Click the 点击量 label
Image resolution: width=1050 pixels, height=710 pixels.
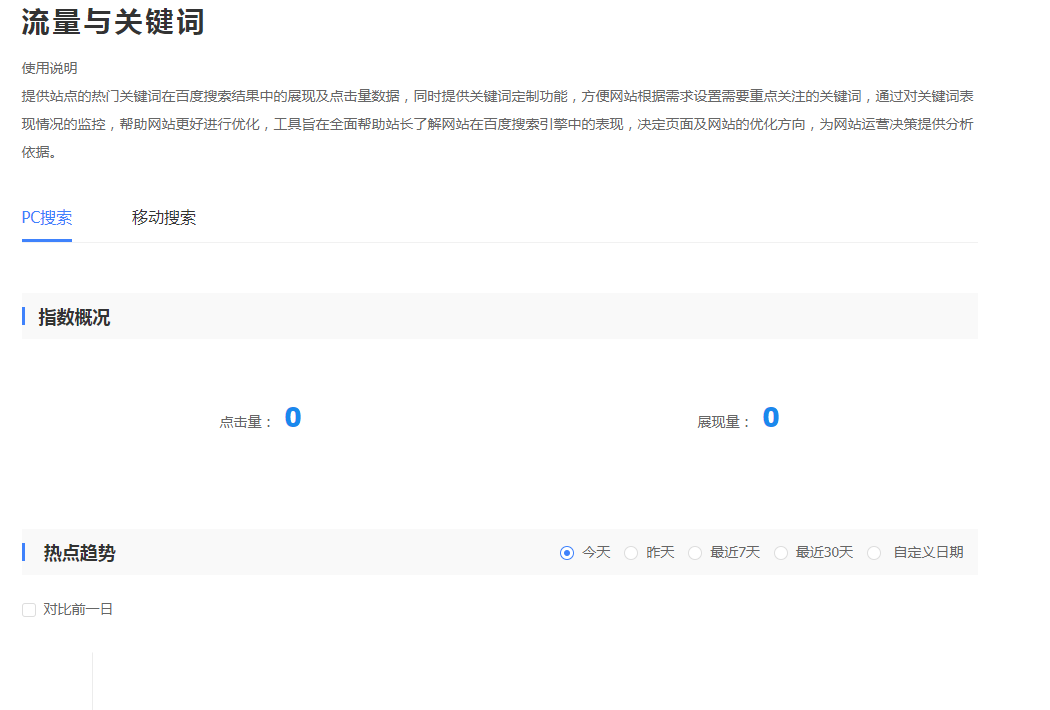[246, 422]
